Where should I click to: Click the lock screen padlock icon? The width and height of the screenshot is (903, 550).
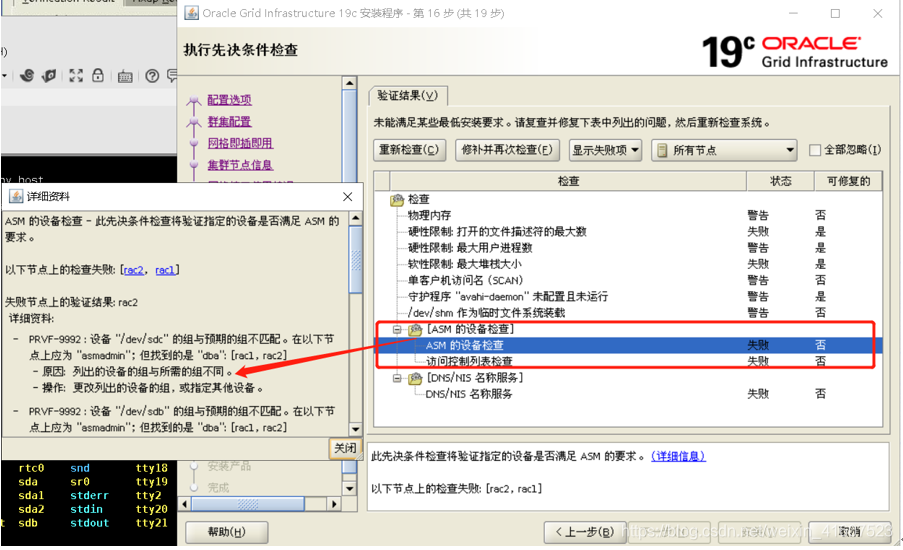coord(98,75)
